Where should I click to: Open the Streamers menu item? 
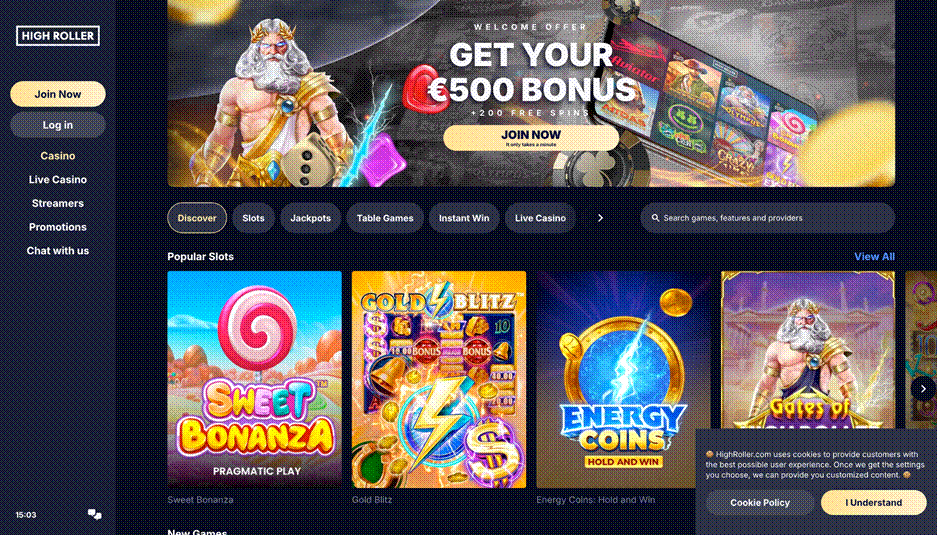click(x=58, y=203)
